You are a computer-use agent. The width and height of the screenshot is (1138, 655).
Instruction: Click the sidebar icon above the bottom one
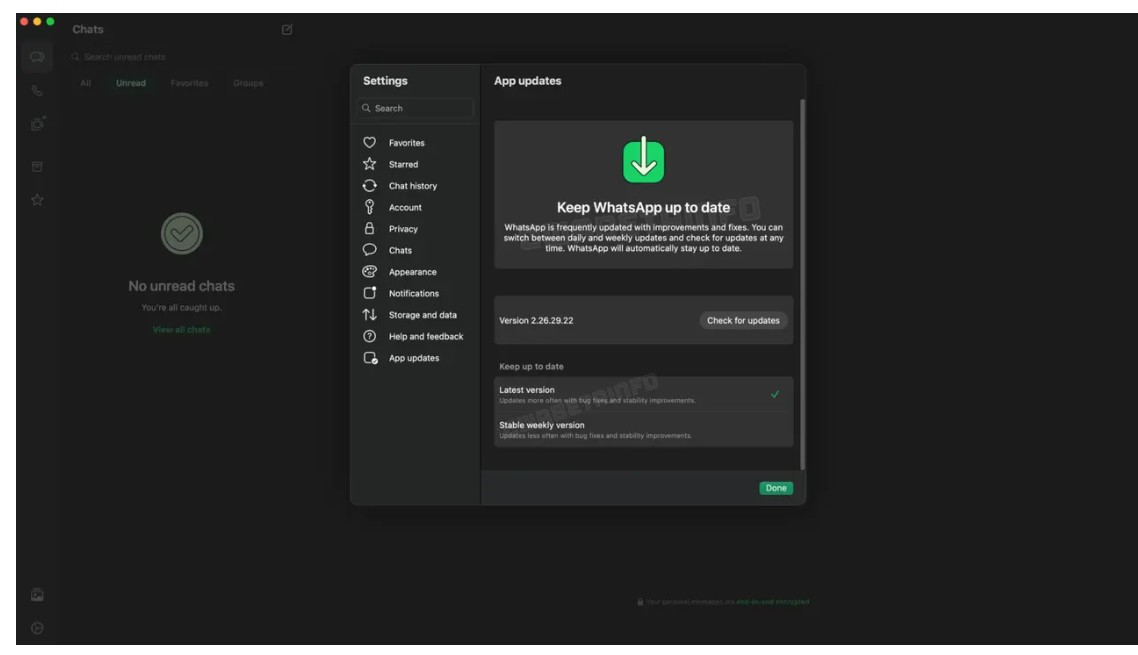(x=37, y=595)
